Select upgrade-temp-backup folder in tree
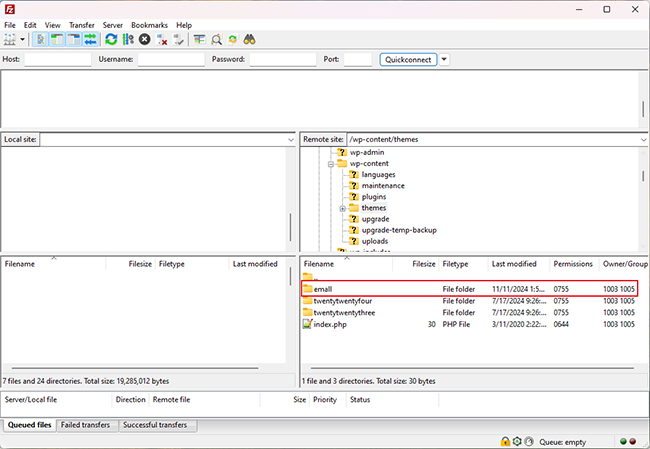Viewport: 650px width, 449px height. pos(399,230)
